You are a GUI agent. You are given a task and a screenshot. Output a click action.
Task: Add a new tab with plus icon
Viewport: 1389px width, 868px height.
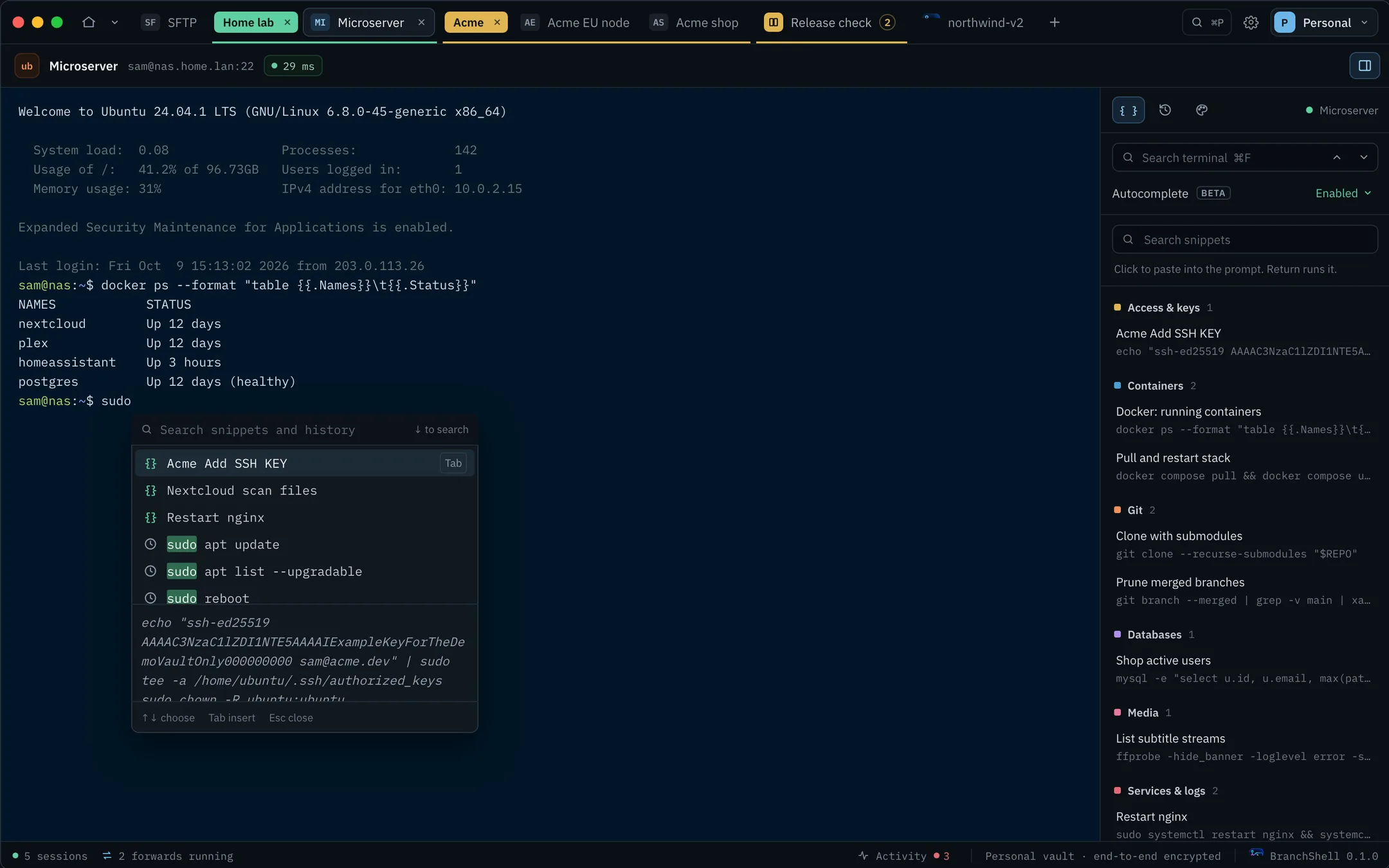coord(1055,23)
